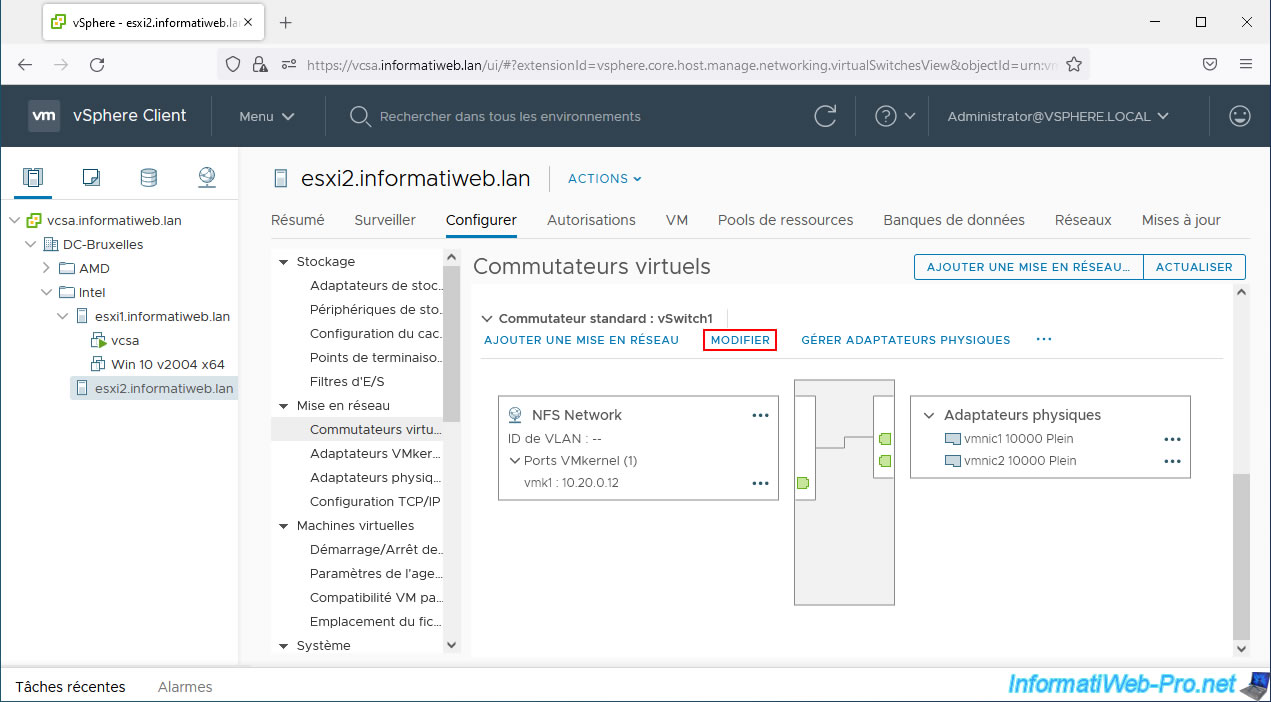The height and width of the screenshot is (702, 1271).
Task: Click the smiley feedback icon
Action: pos(1240,116)
